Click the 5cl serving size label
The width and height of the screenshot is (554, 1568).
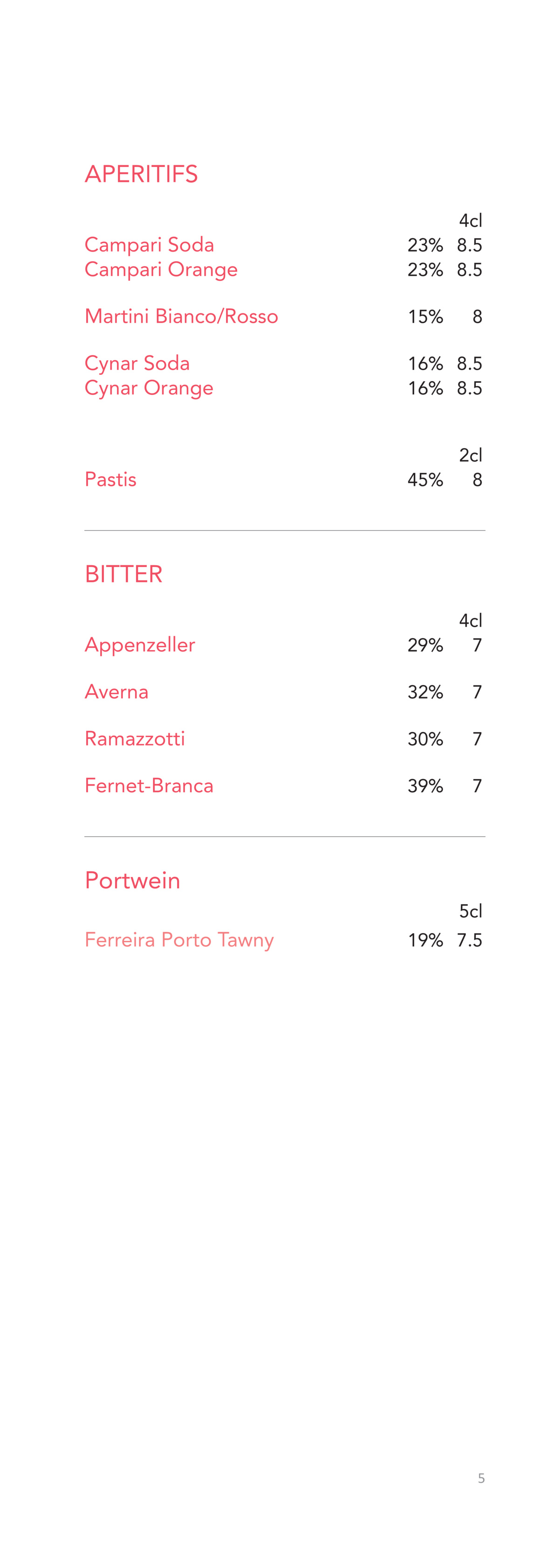tap(471, 911)
